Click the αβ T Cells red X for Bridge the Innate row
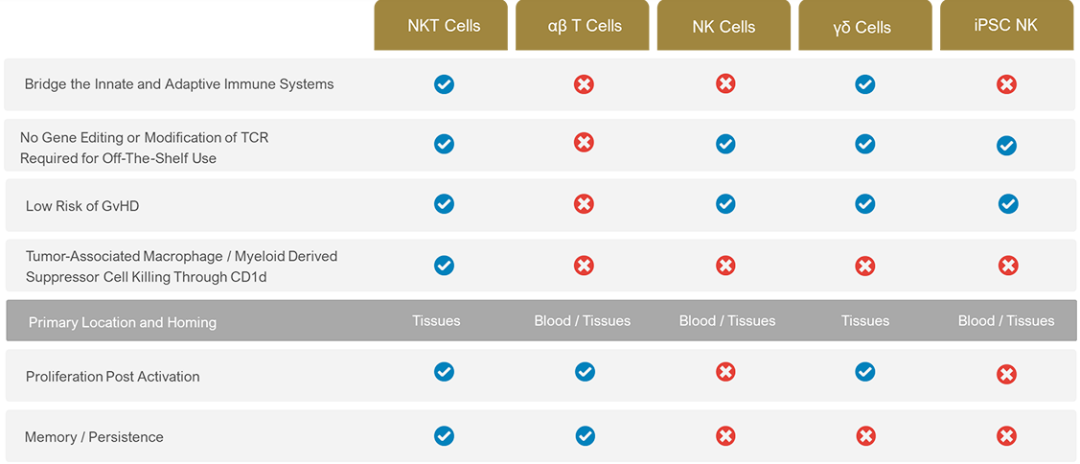 [584, 85]
